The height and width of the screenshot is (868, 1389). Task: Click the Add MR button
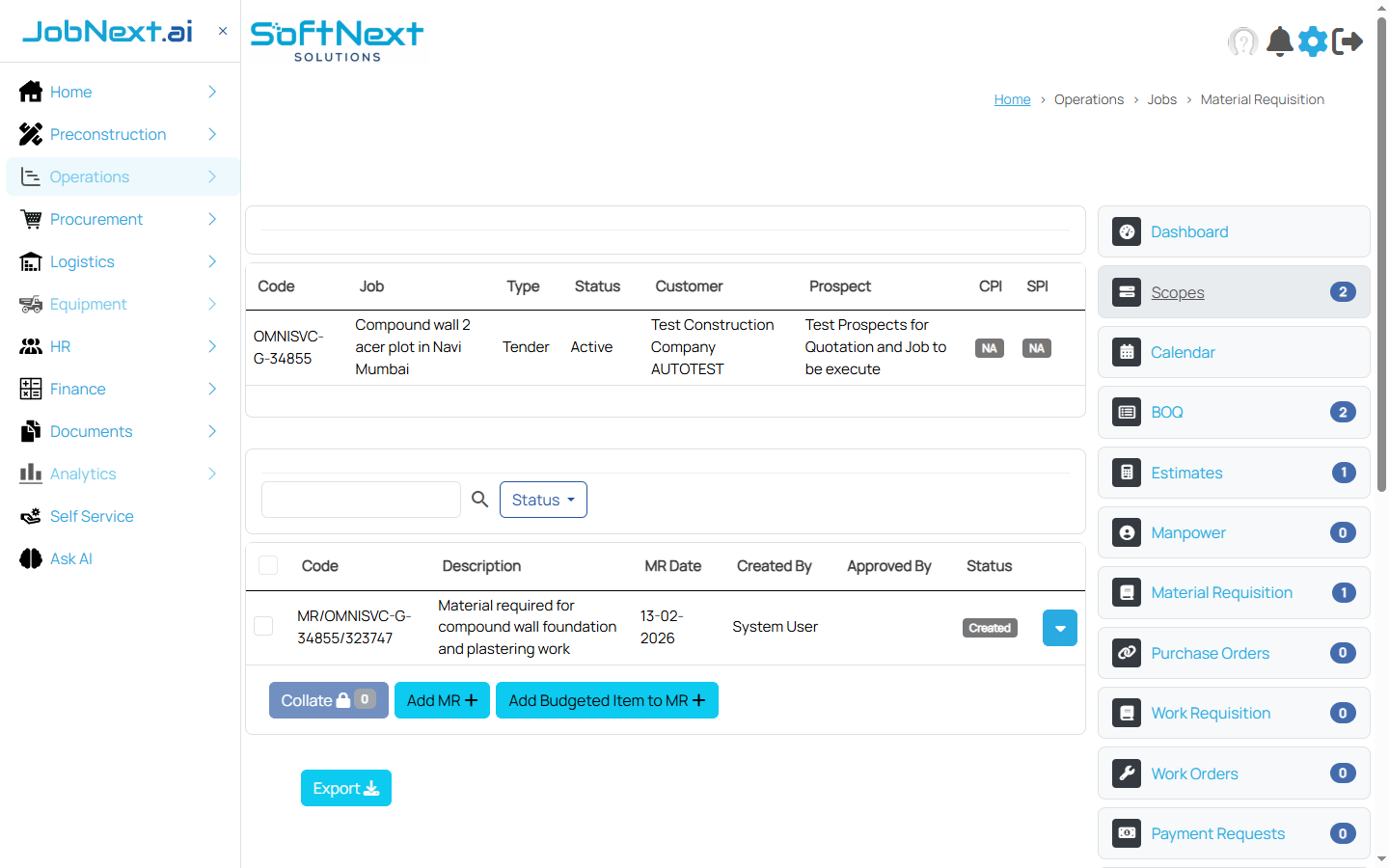click(x=442, y=700)
